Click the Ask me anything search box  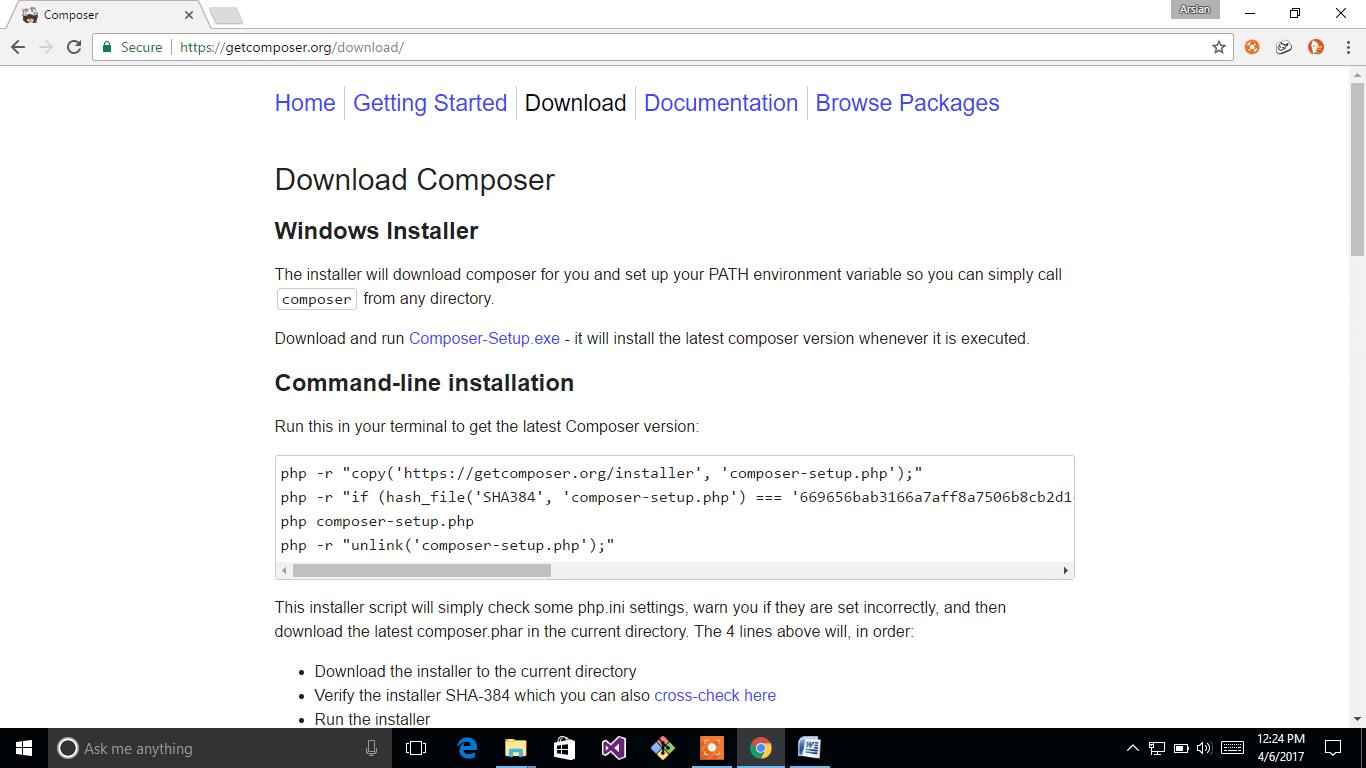pyautogui.click(x=220, y=748)
